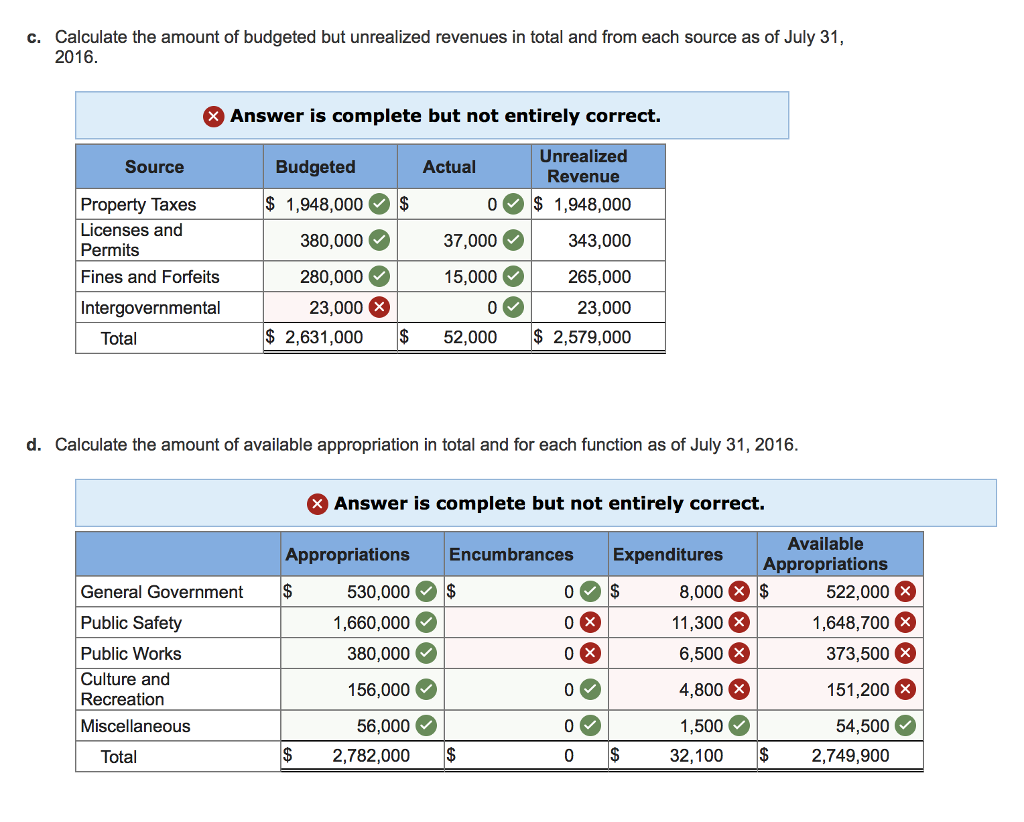Click green check next to Property Taxes budgeted 1,948,000

[379, 204]
